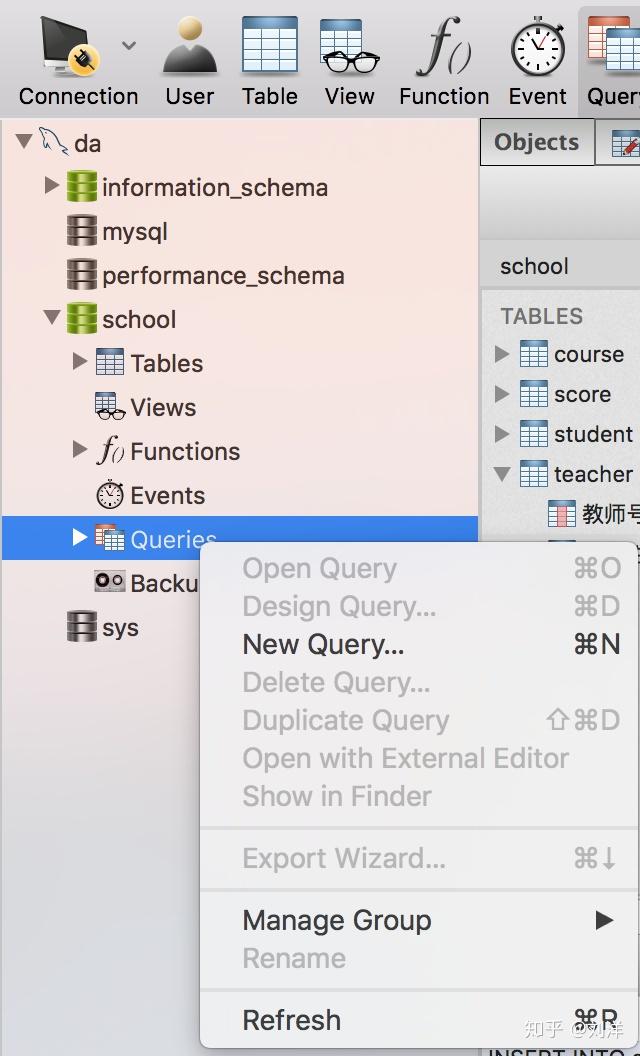640x1056 pixels.
Task: Select performance_schema database in sidebar
Action: (222, 276)
